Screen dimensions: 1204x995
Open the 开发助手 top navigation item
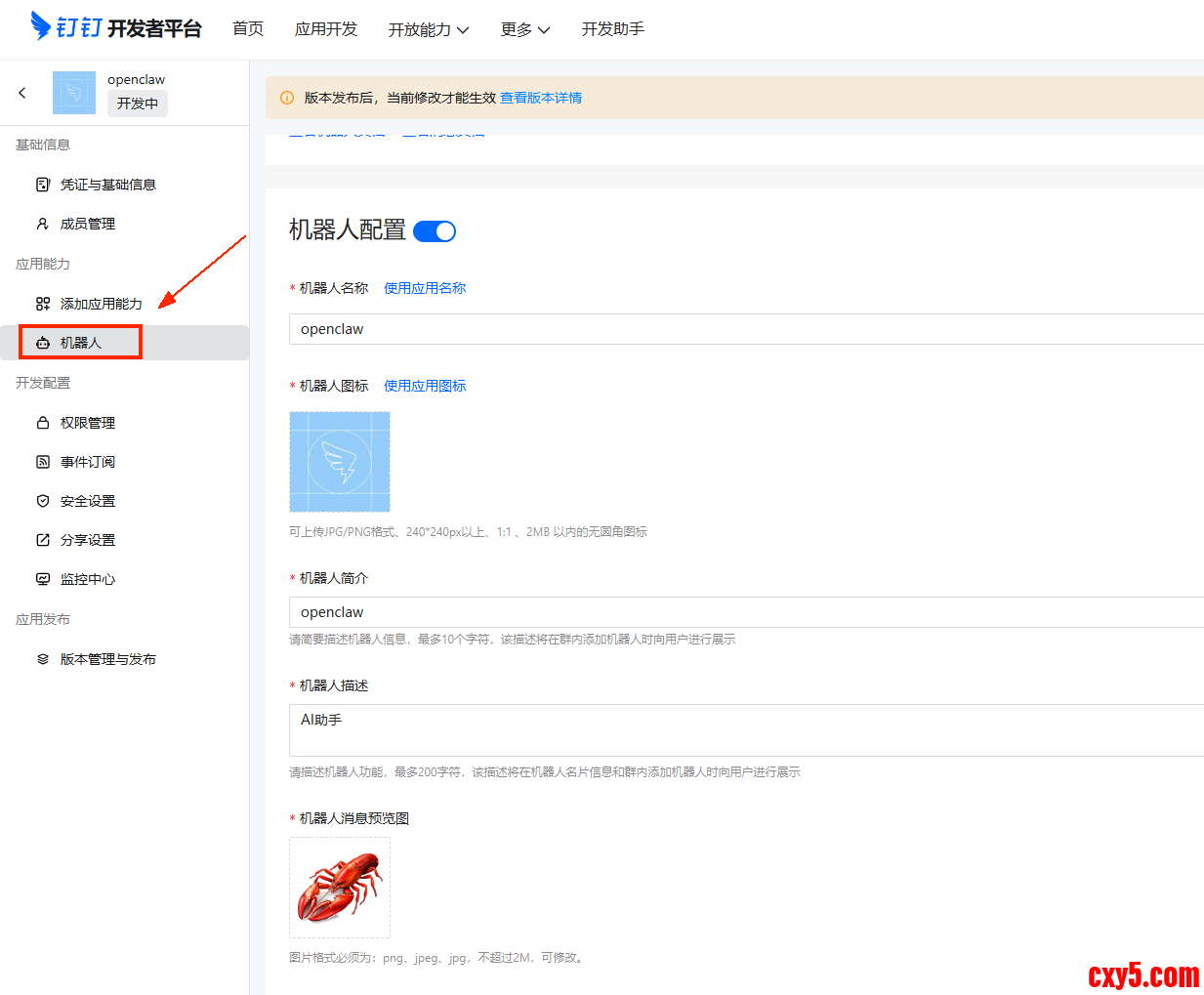pyautogui.click(x=613, y=29)
